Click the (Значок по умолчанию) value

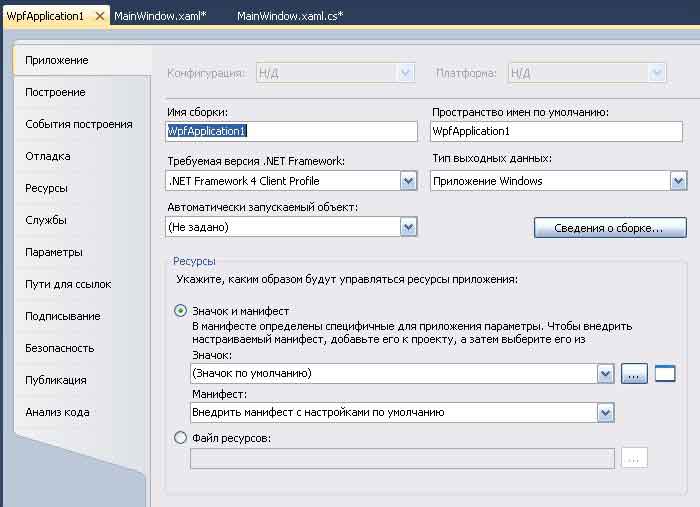click(252, 373)
